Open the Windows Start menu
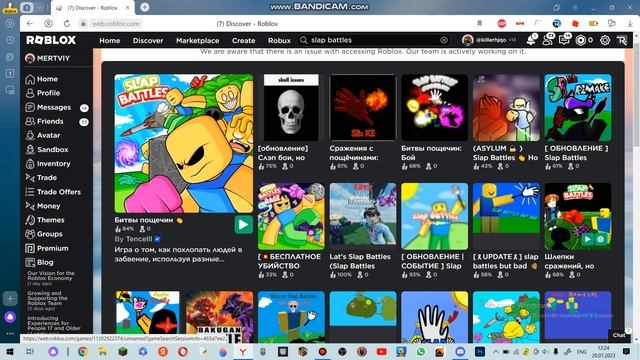Image resolution: width=640 pixels, height=360 pixels. (x=10, y=351)
